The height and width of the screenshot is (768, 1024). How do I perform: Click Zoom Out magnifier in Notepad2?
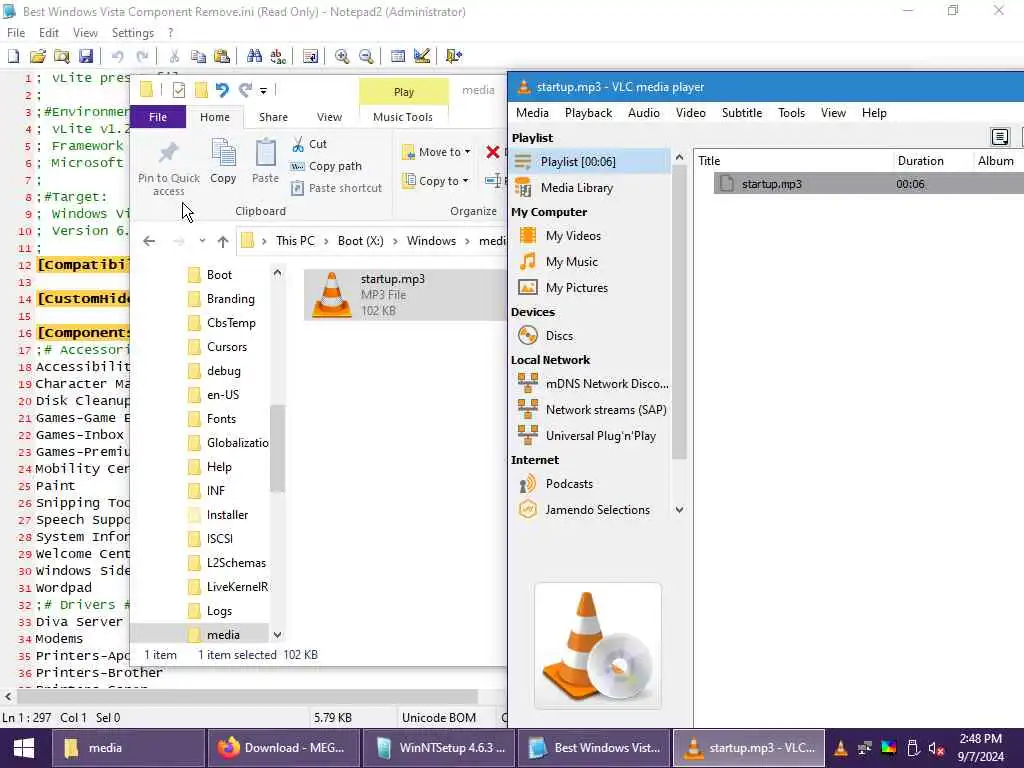coord(366,56)
